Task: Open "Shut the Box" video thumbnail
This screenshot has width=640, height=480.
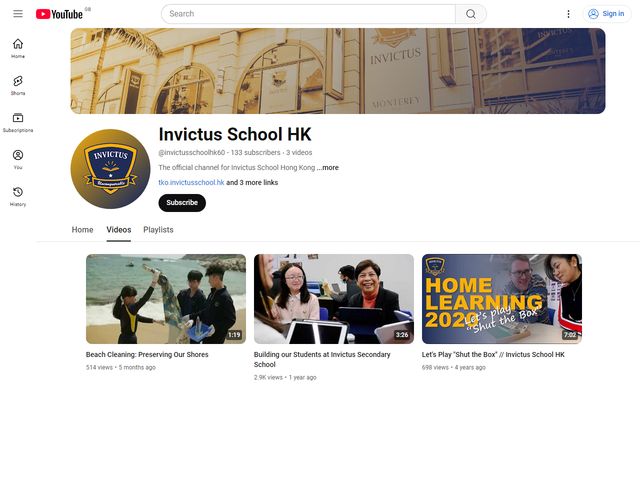Action: tap(501, 299)
